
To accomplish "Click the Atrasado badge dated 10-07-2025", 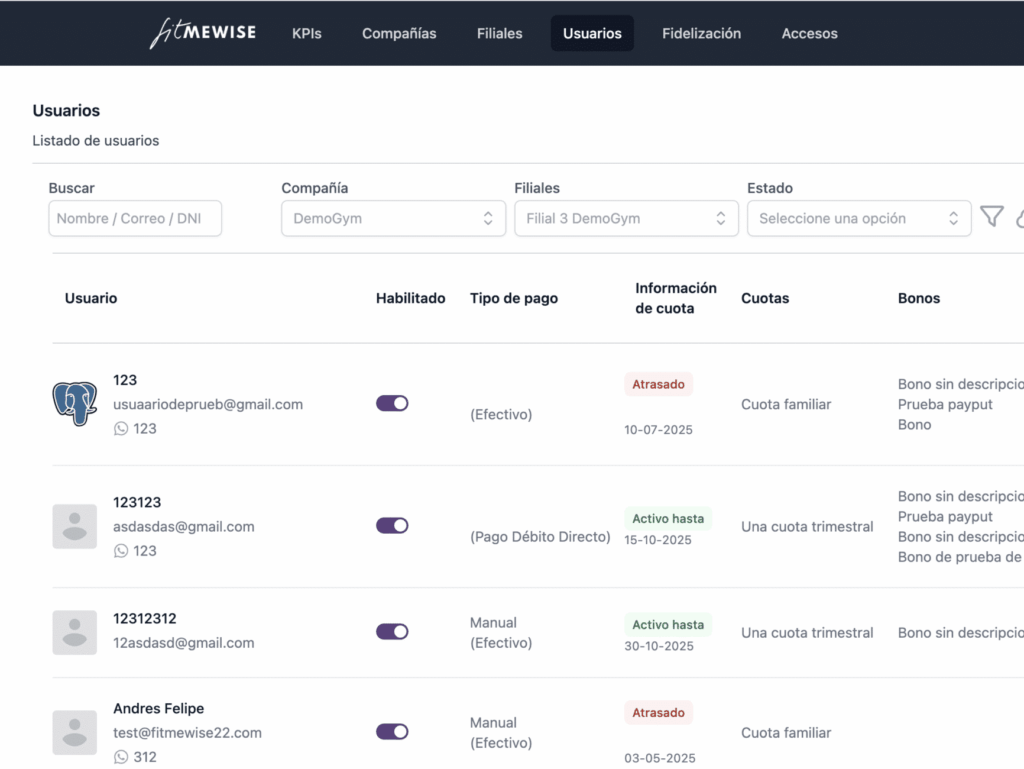I will click(658, 384).
